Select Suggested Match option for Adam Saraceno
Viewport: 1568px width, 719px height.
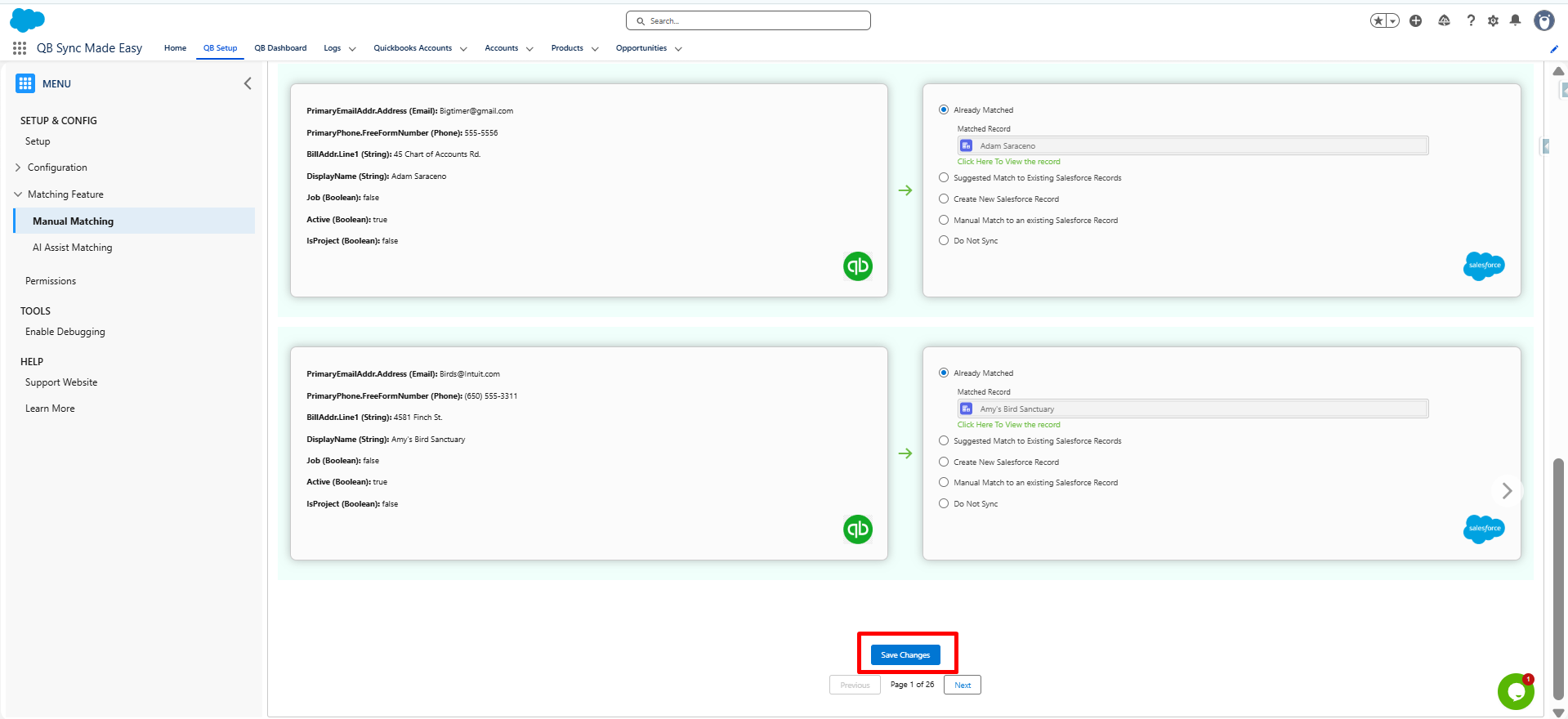coord(944,177)
